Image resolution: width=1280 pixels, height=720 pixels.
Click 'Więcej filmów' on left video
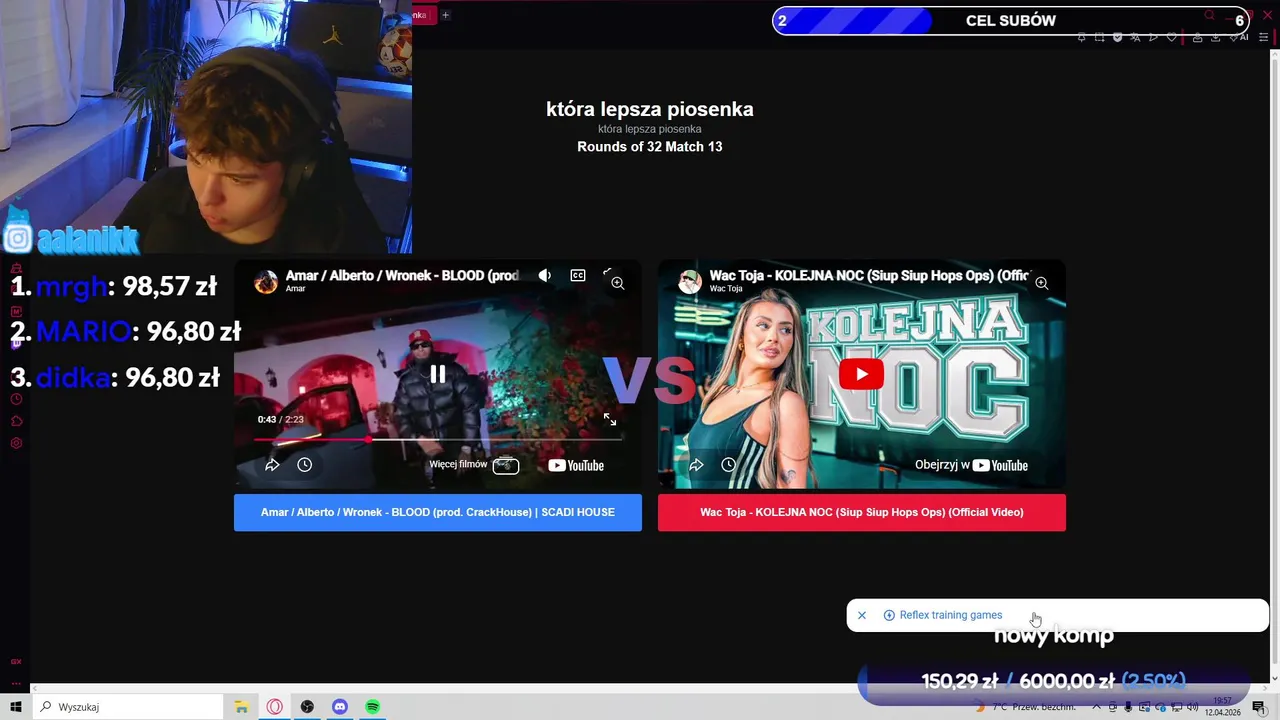[x=474, y=465]
